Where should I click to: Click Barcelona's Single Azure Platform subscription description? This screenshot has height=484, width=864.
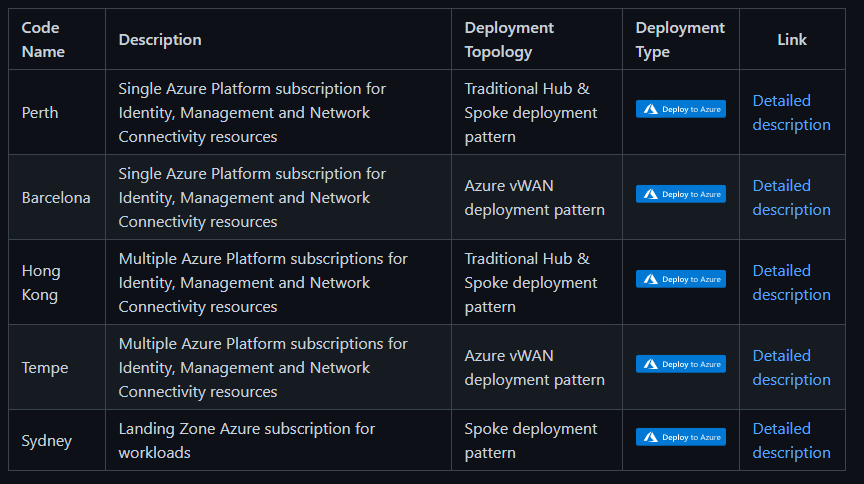252,197
